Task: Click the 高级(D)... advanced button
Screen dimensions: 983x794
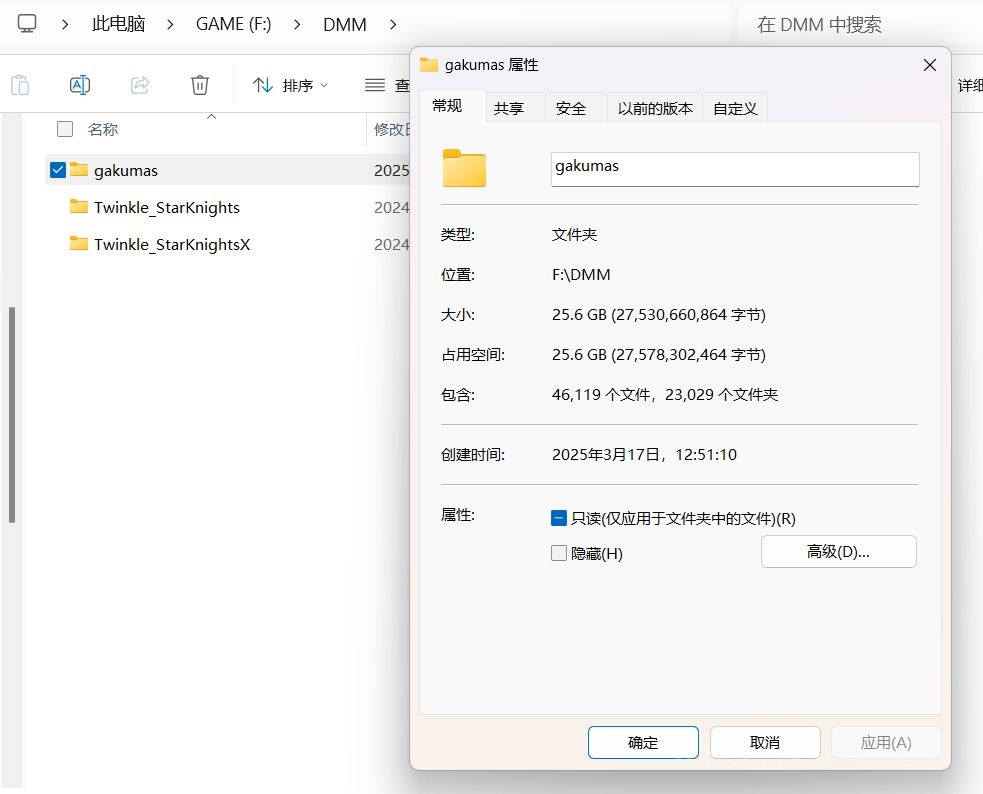Action: (x=838, y=551)
